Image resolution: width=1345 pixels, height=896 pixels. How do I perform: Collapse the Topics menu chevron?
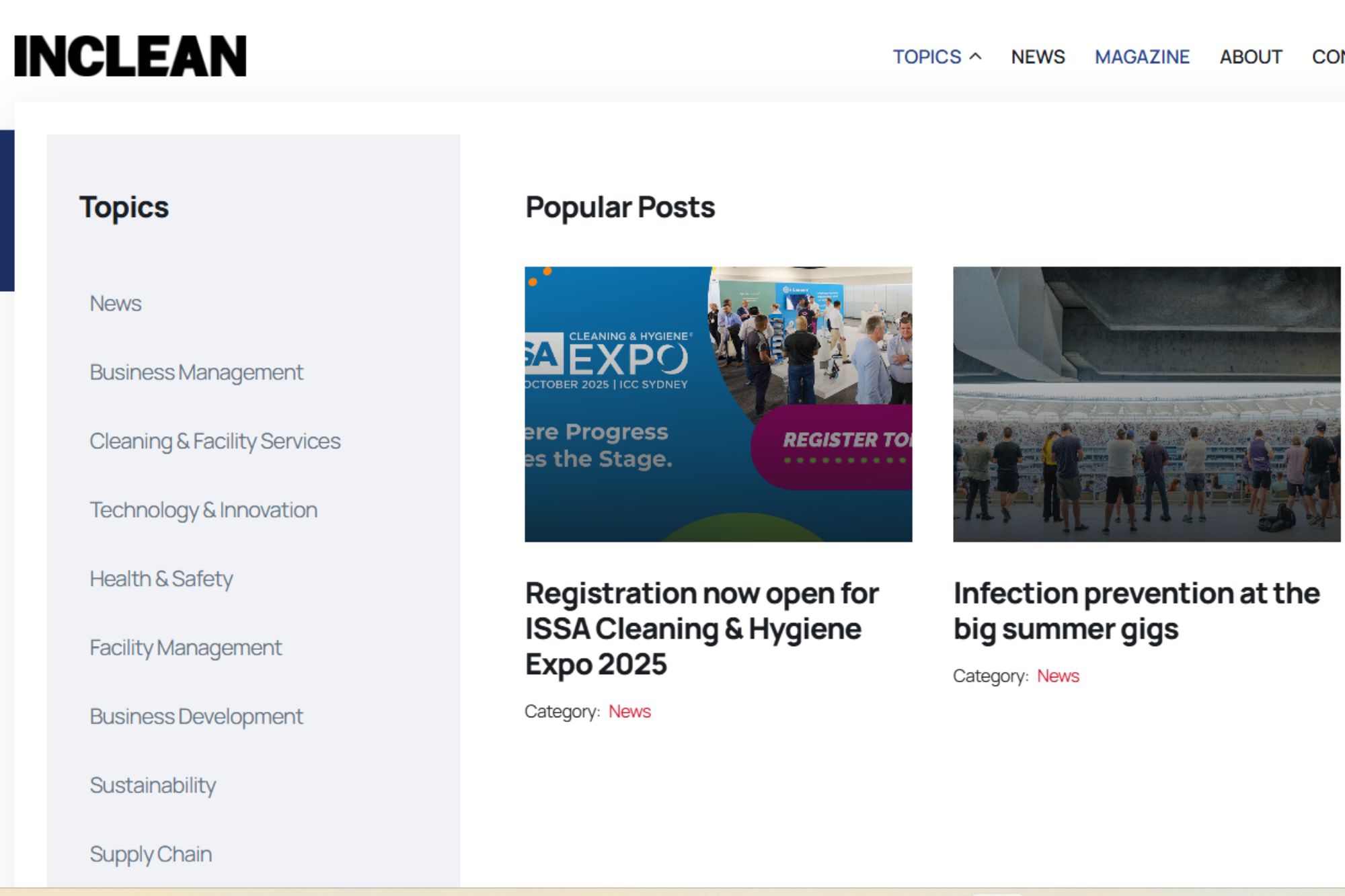(x=975, y=57)
